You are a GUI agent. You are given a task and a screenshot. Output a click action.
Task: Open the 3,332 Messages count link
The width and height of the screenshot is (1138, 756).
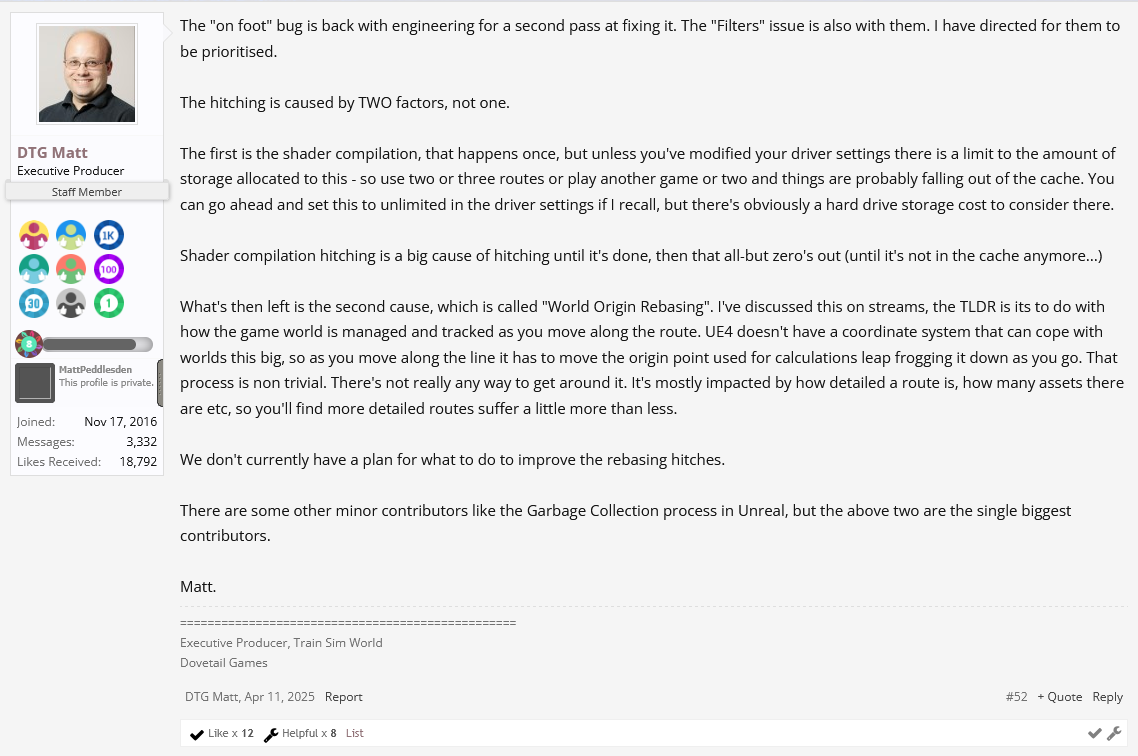142,441
